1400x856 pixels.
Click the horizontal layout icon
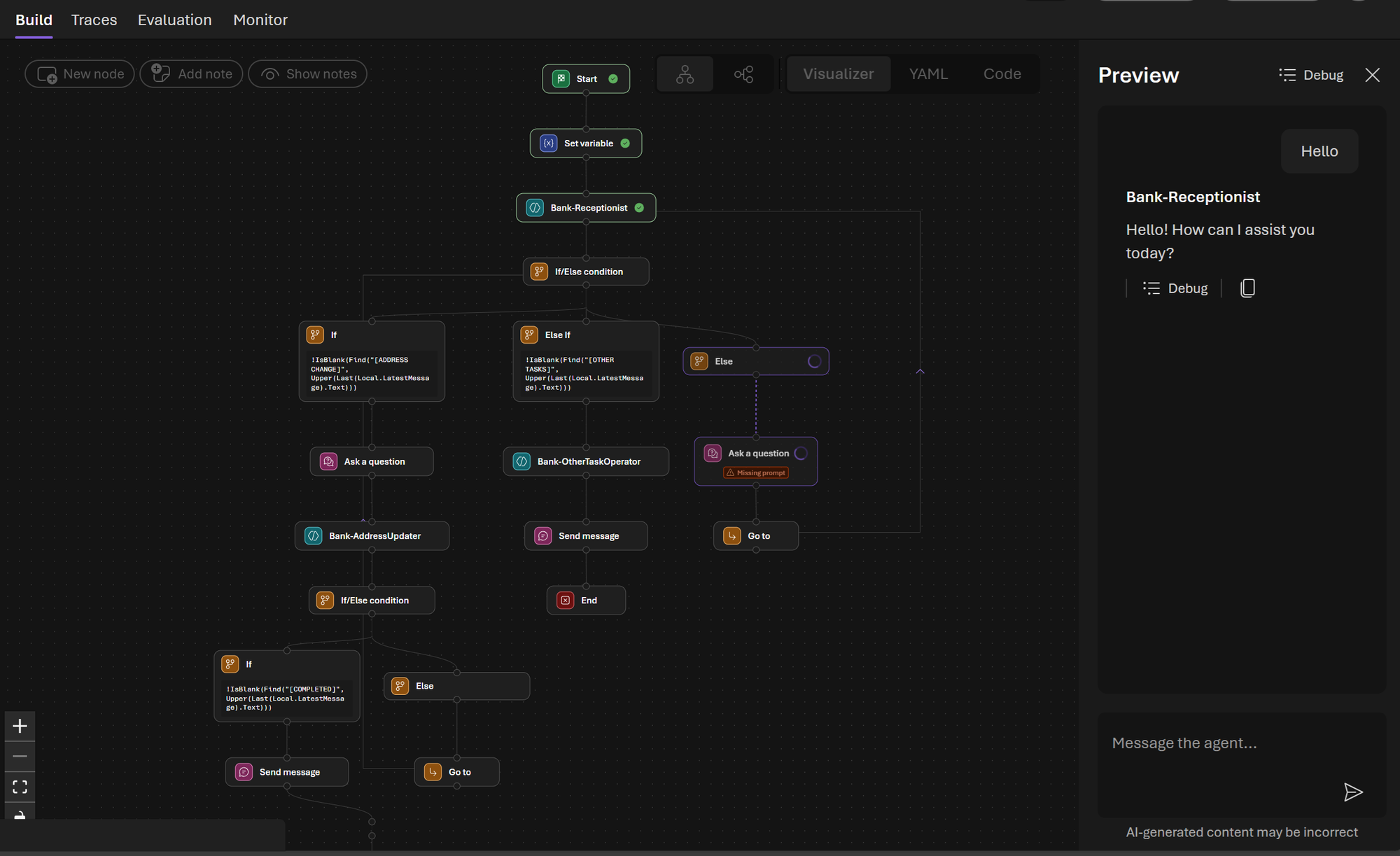coord(743,74)
